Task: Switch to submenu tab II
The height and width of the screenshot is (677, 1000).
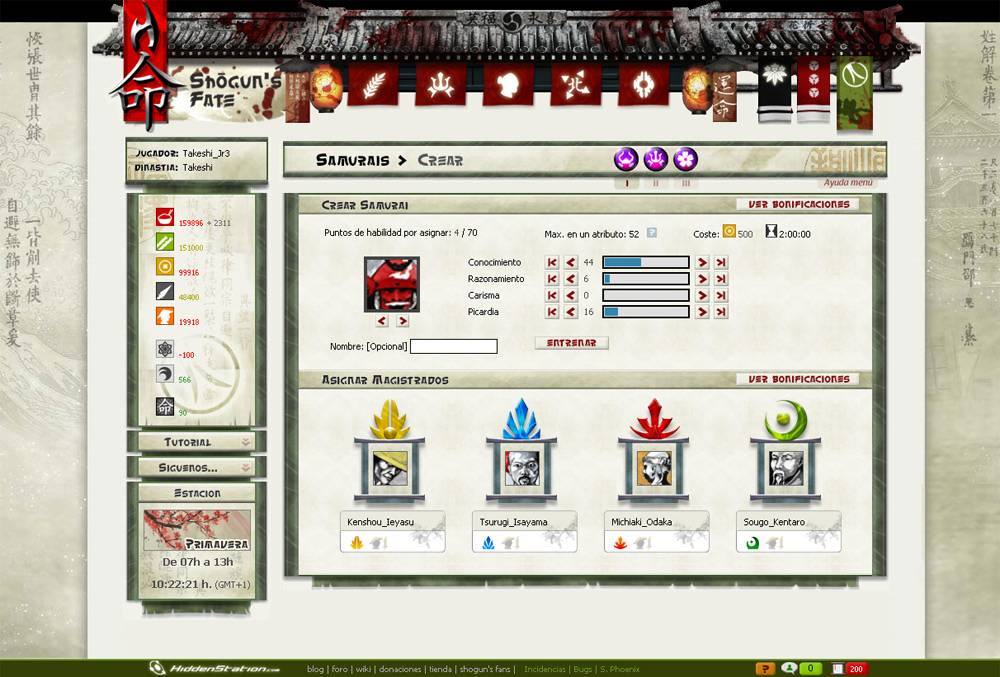Action: tap(656, 183)
